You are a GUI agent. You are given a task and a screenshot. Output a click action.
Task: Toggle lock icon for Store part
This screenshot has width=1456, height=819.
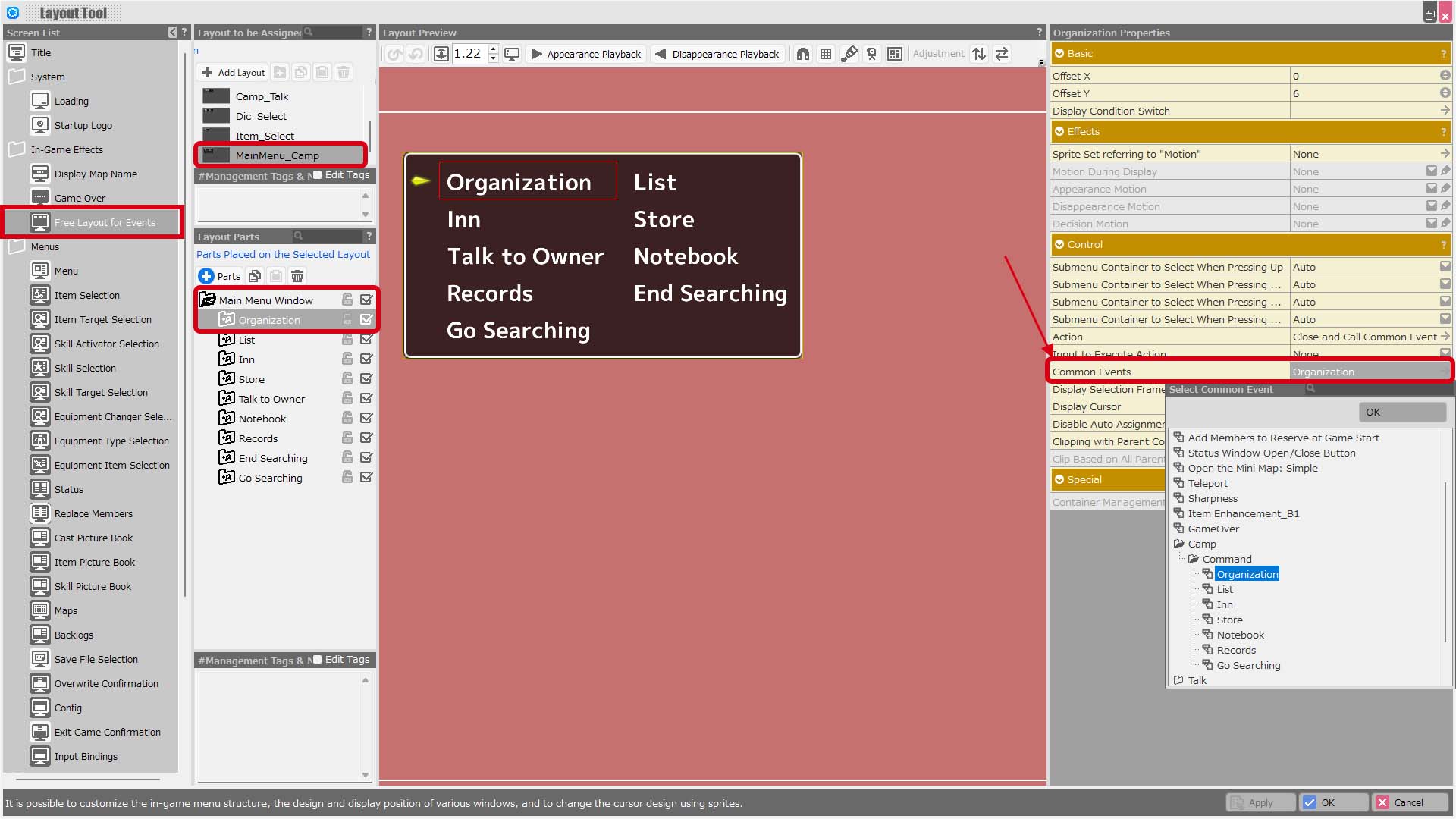(x=347, y=379)
